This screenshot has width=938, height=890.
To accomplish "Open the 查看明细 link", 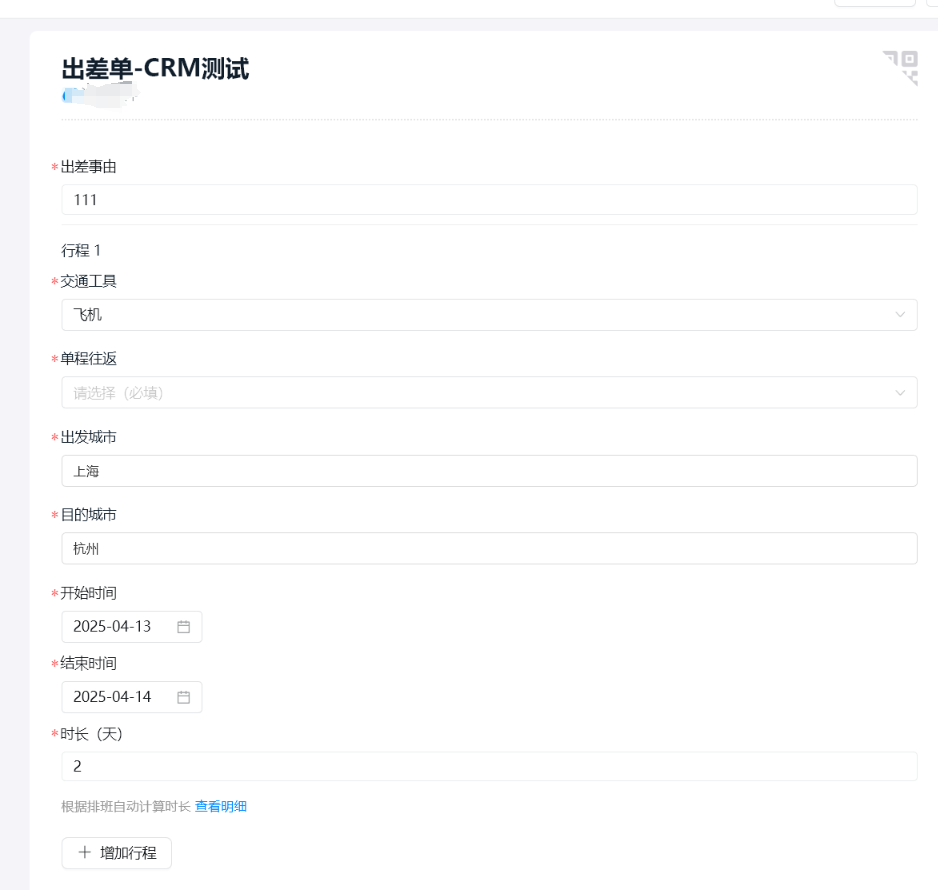I will point(221,806).
